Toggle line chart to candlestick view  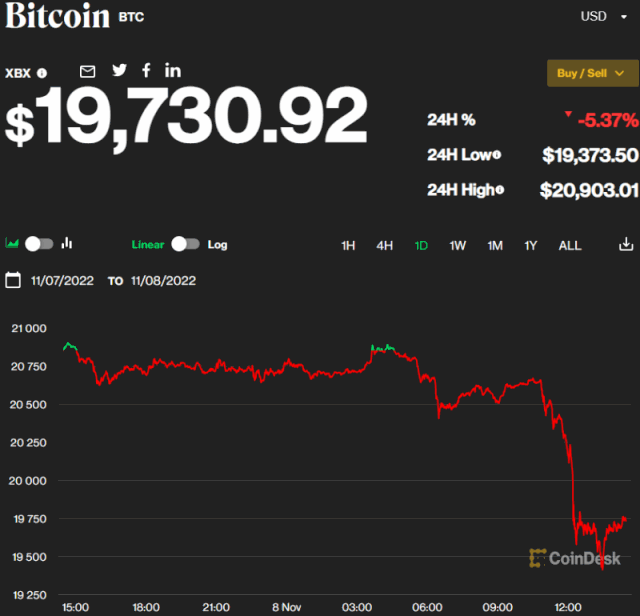coord(39,243)
